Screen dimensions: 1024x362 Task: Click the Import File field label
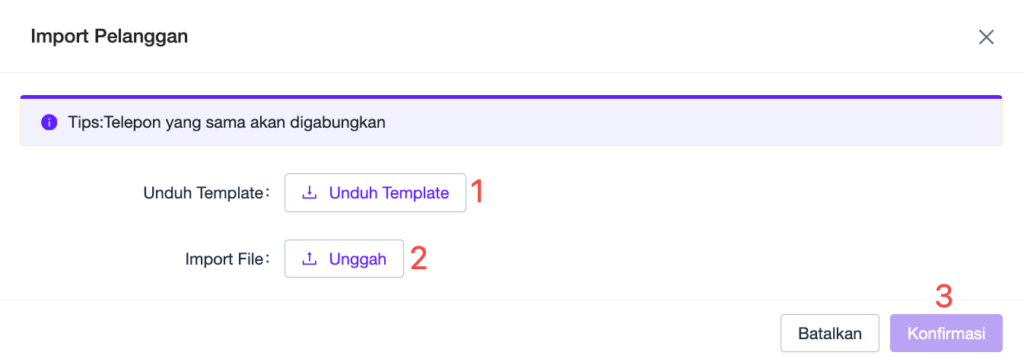coord(227,259)
